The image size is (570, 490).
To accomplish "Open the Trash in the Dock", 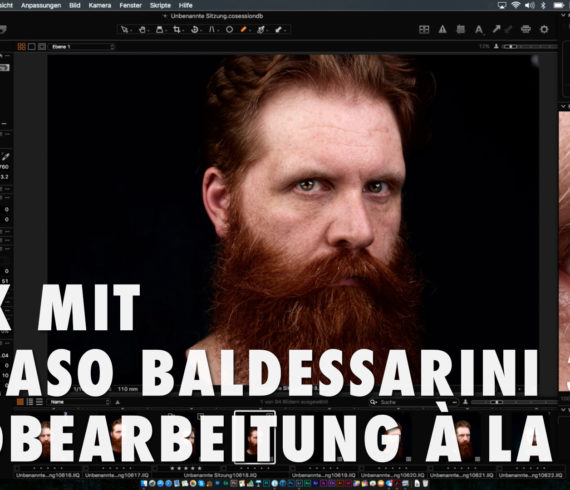I will [x=425, y=483].
